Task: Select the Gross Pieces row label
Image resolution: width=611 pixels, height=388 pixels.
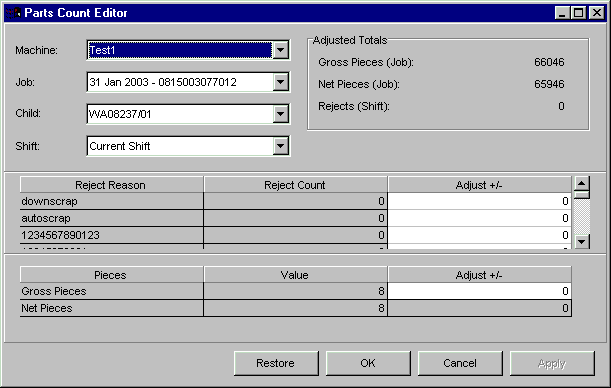Action: point(111,291)
